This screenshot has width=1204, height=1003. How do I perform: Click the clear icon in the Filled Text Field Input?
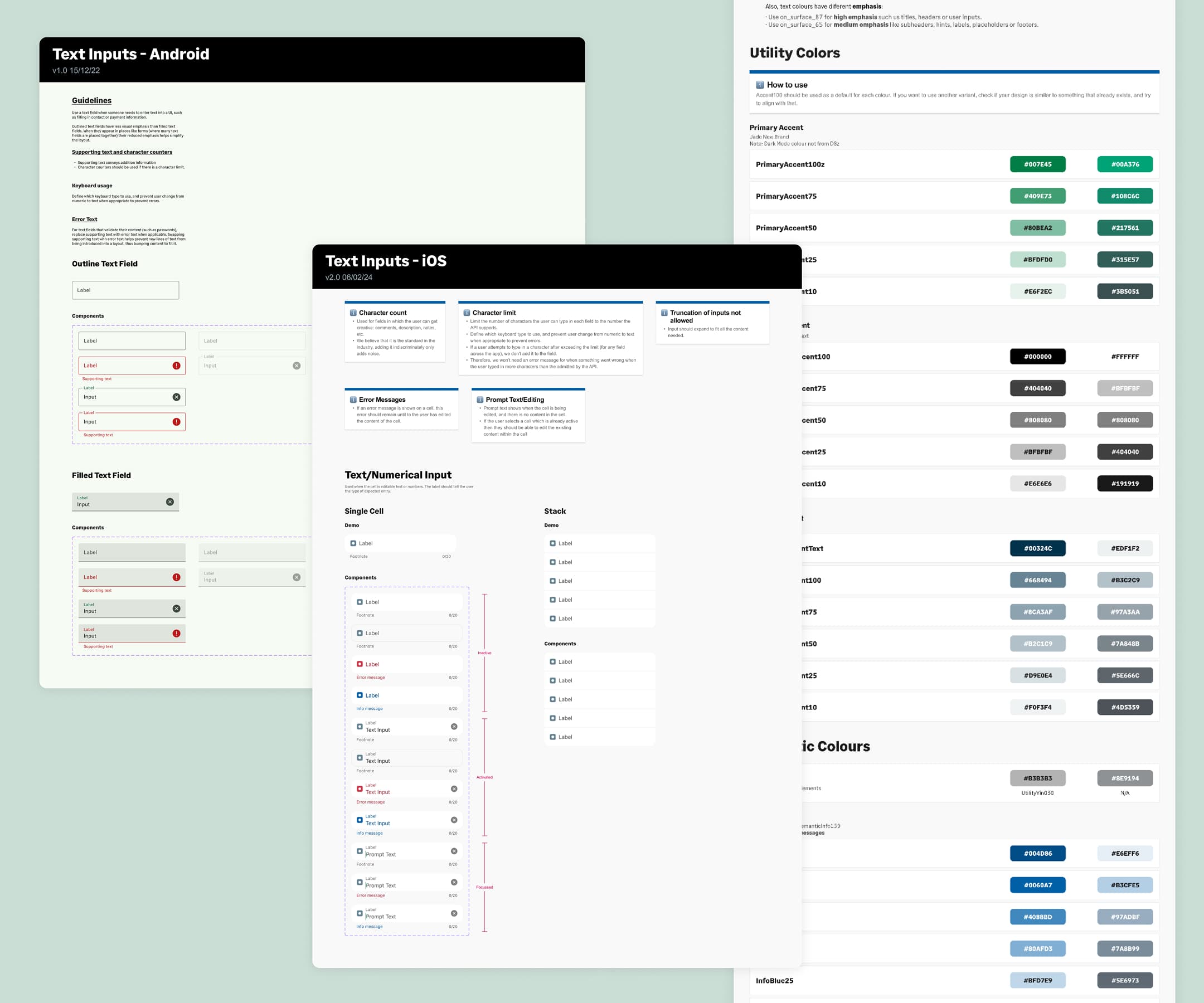169,501
